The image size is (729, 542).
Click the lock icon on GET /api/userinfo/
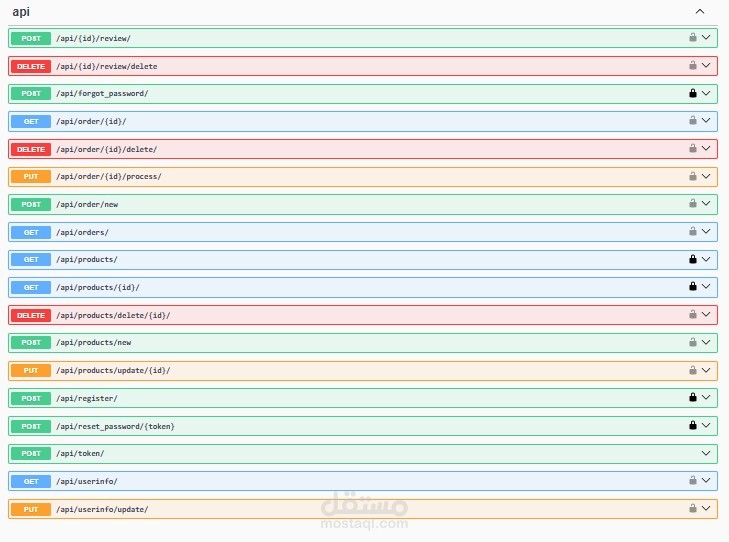(693, 480)
